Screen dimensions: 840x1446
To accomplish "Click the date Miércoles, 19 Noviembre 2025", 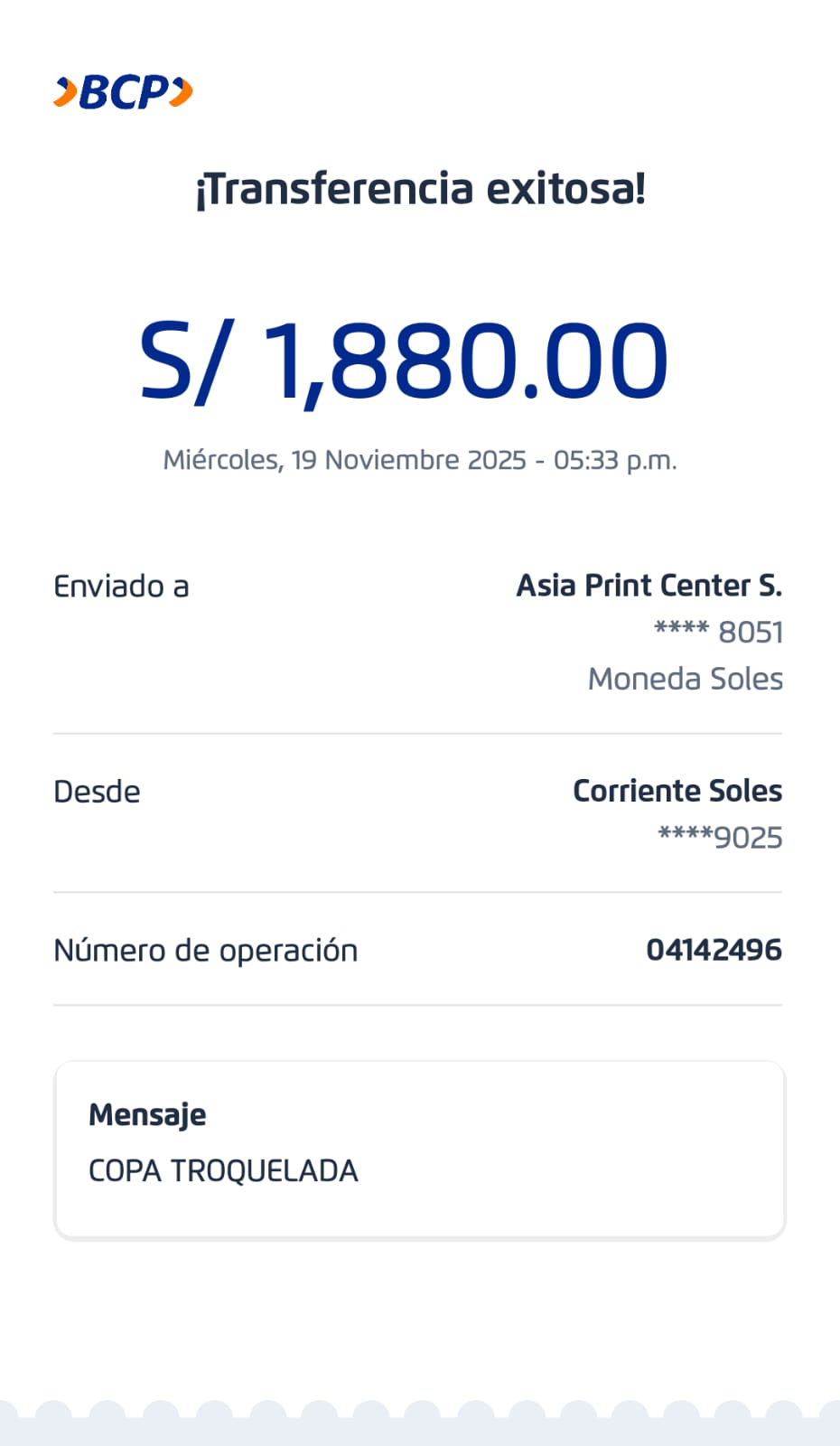I will coord(344,460).
